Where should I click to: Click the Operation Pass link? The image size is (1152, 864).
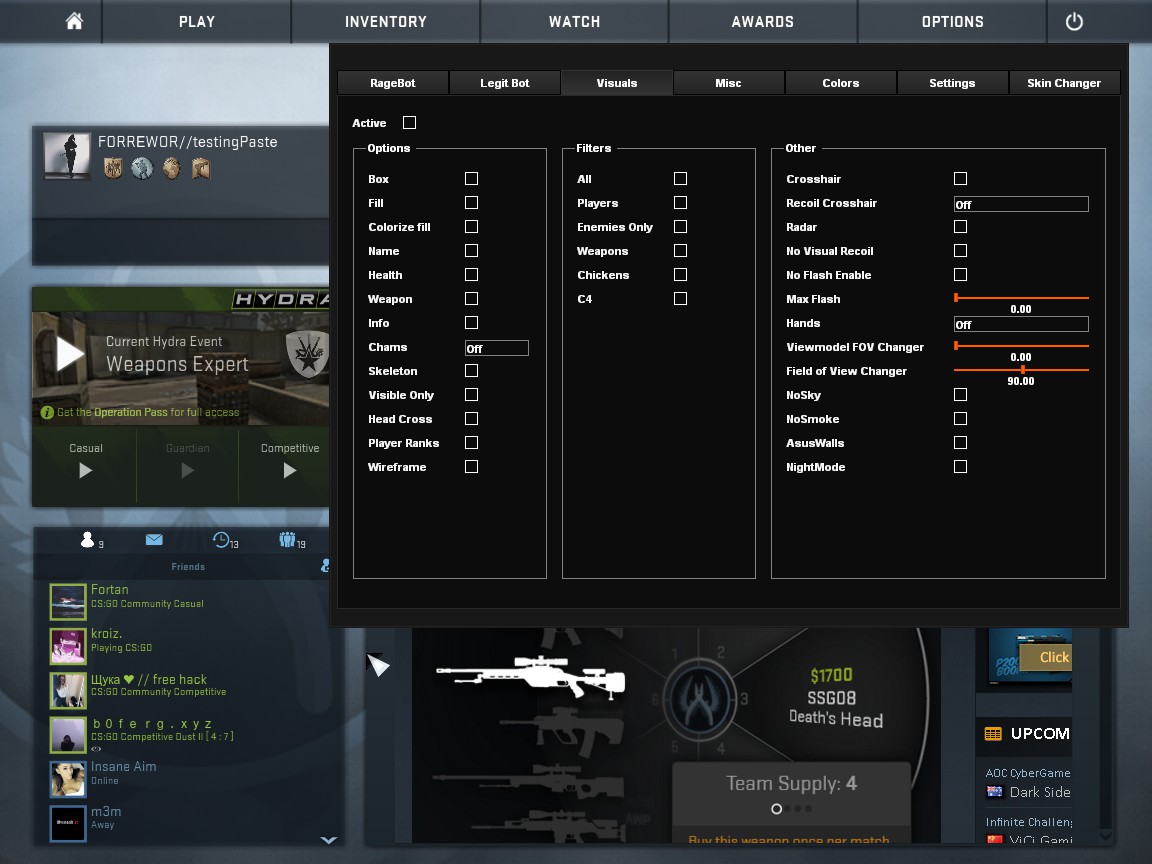(x=131, y=413)
